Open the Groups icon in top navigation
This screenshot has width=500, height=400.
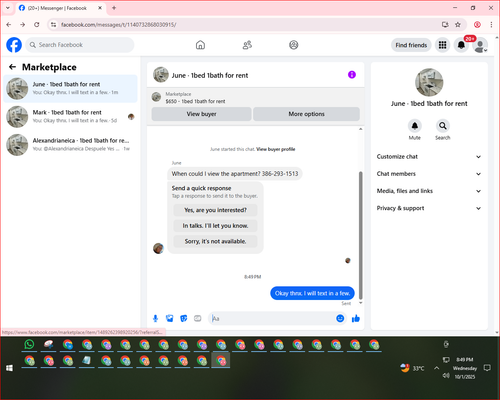[294, 45]
